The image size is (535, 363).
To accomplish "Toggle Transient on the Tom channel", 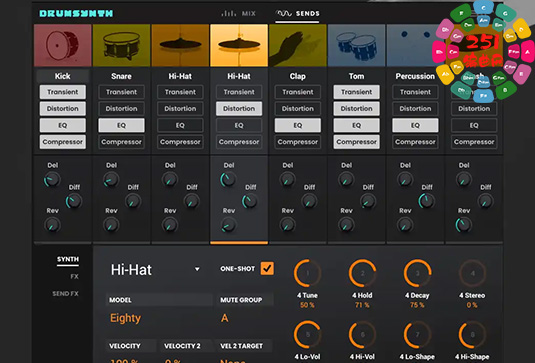I will [x=357, y=92].
